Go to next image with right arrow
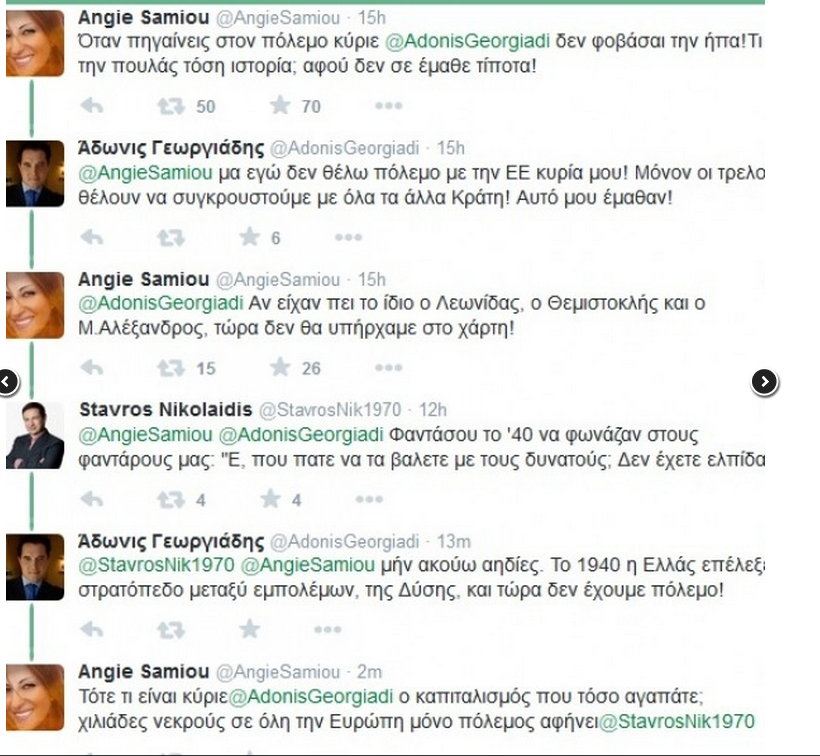This screenshot has width=820, height=756. (x=764, y=381)
